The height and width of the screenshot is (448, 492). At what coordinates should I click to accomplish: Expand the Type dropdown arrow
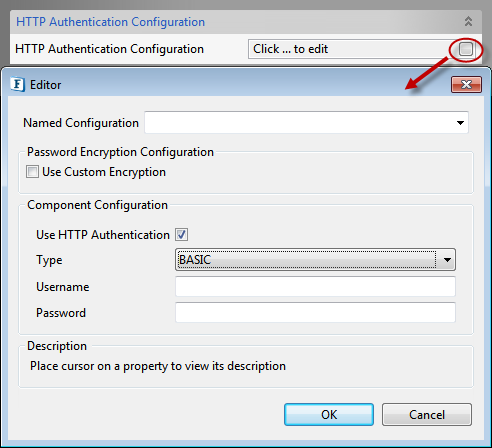pos(447,259)
